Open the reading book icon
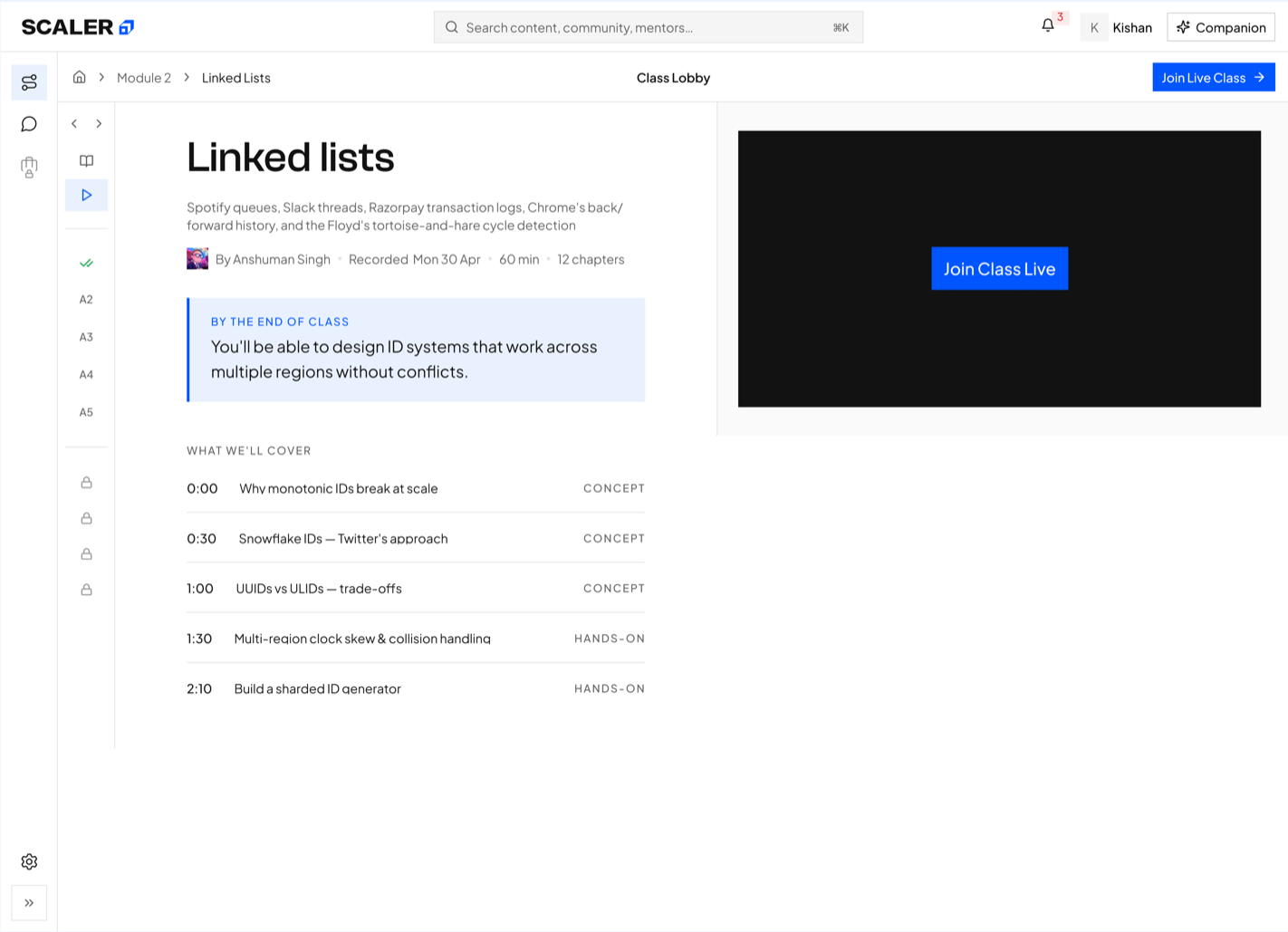The height and width of the screenshot is (932, 1288). (x=86, y=160)
